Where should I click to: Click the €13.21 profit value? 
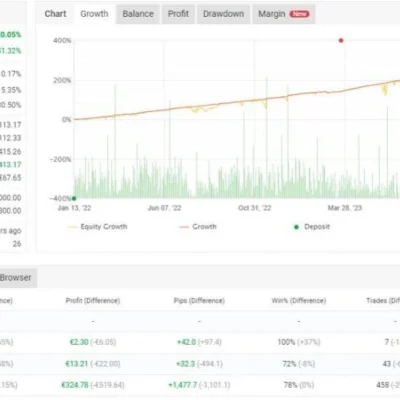tap(77, 364)
